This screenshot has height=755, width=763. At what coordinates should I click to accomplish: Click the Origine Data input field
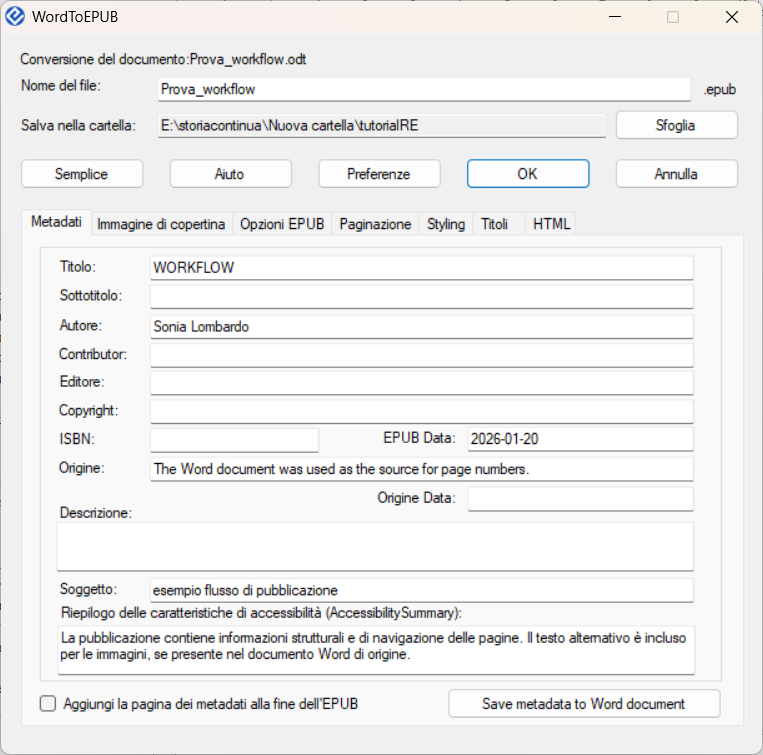tap(580, 499)
